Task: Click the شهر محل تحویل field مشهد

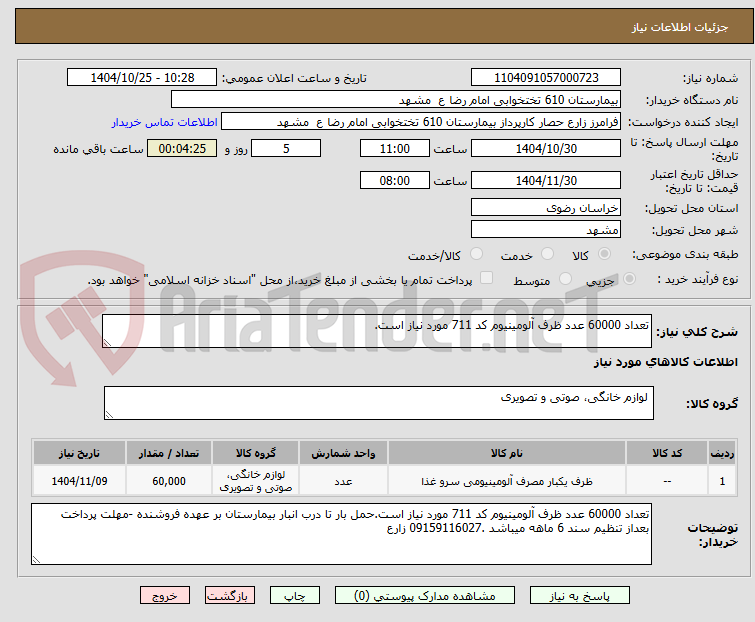Action: 546,230
